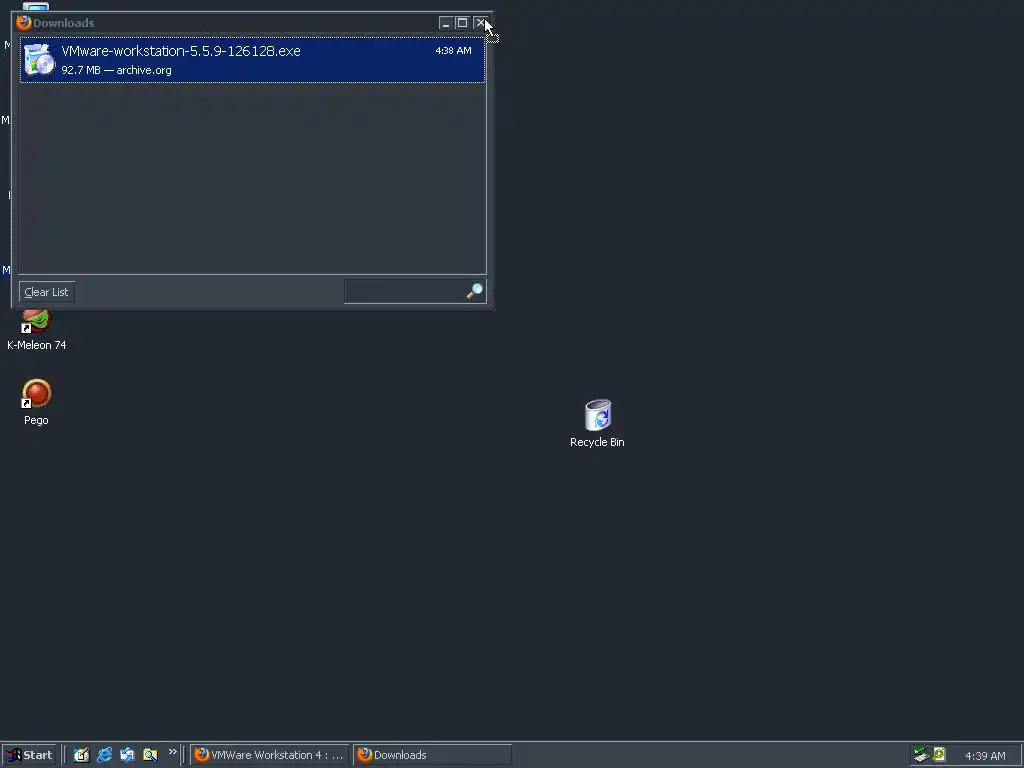Click the network connection tray icon
This screenshot has width=1024, height=768.
tap(921, 755)
